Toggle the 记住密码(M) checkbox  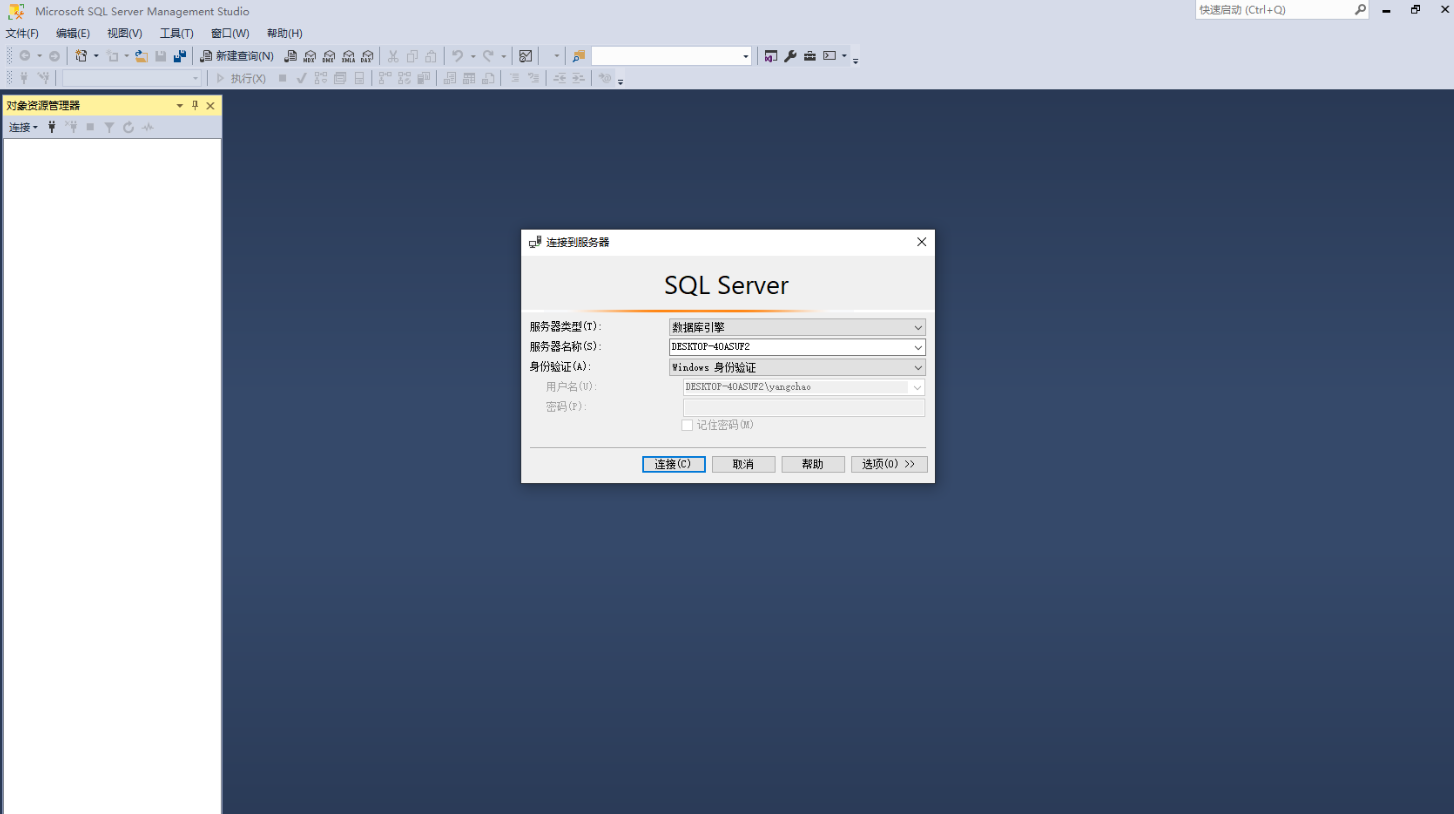[x=687, y=425]
